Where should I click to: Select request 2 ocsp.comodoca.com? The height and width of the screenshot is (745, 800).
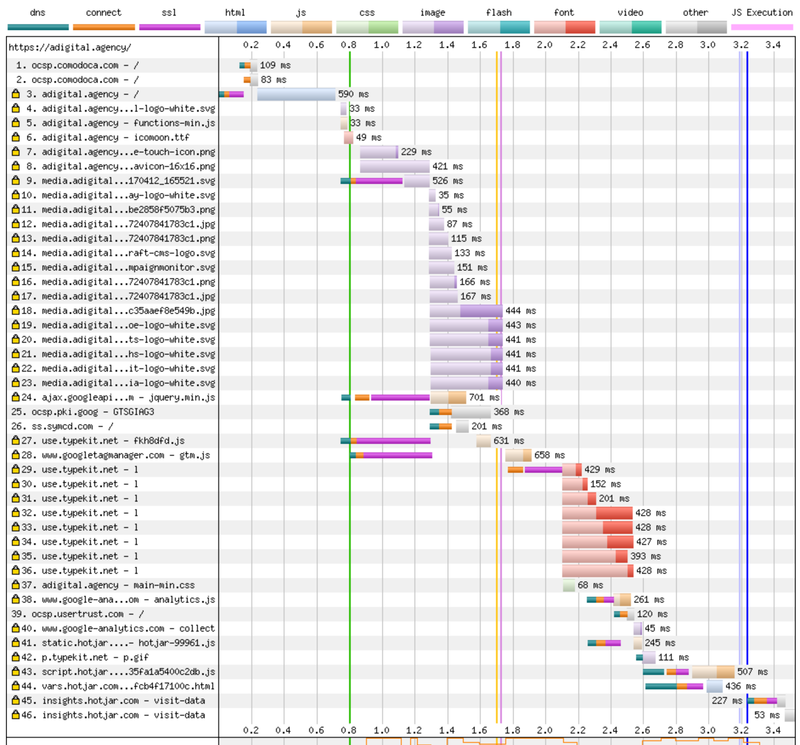[77, 80]
